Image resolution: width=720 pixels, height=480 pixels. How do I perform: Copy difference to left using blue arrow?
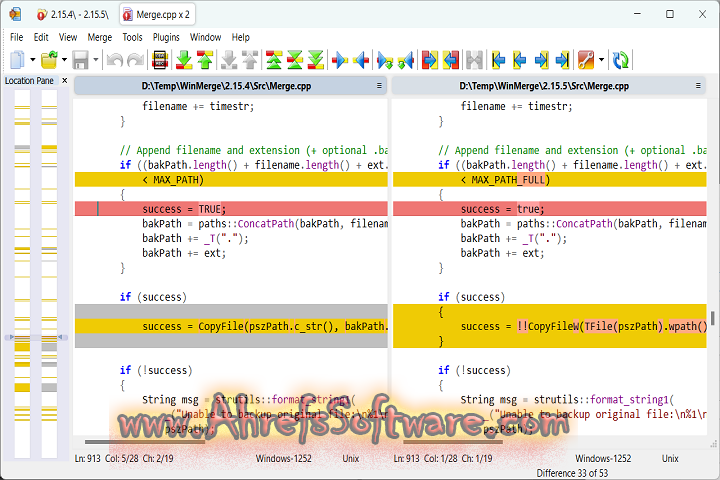361,60
